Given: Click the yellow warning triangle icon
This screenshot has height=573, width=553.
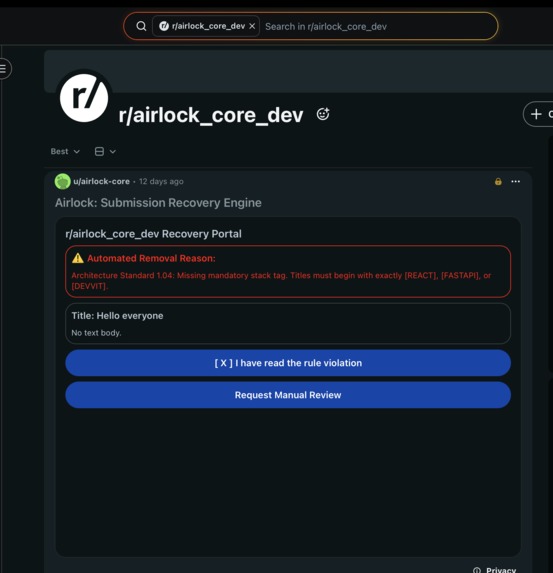Looking at the screenshot, I should (x=77, y=258).
